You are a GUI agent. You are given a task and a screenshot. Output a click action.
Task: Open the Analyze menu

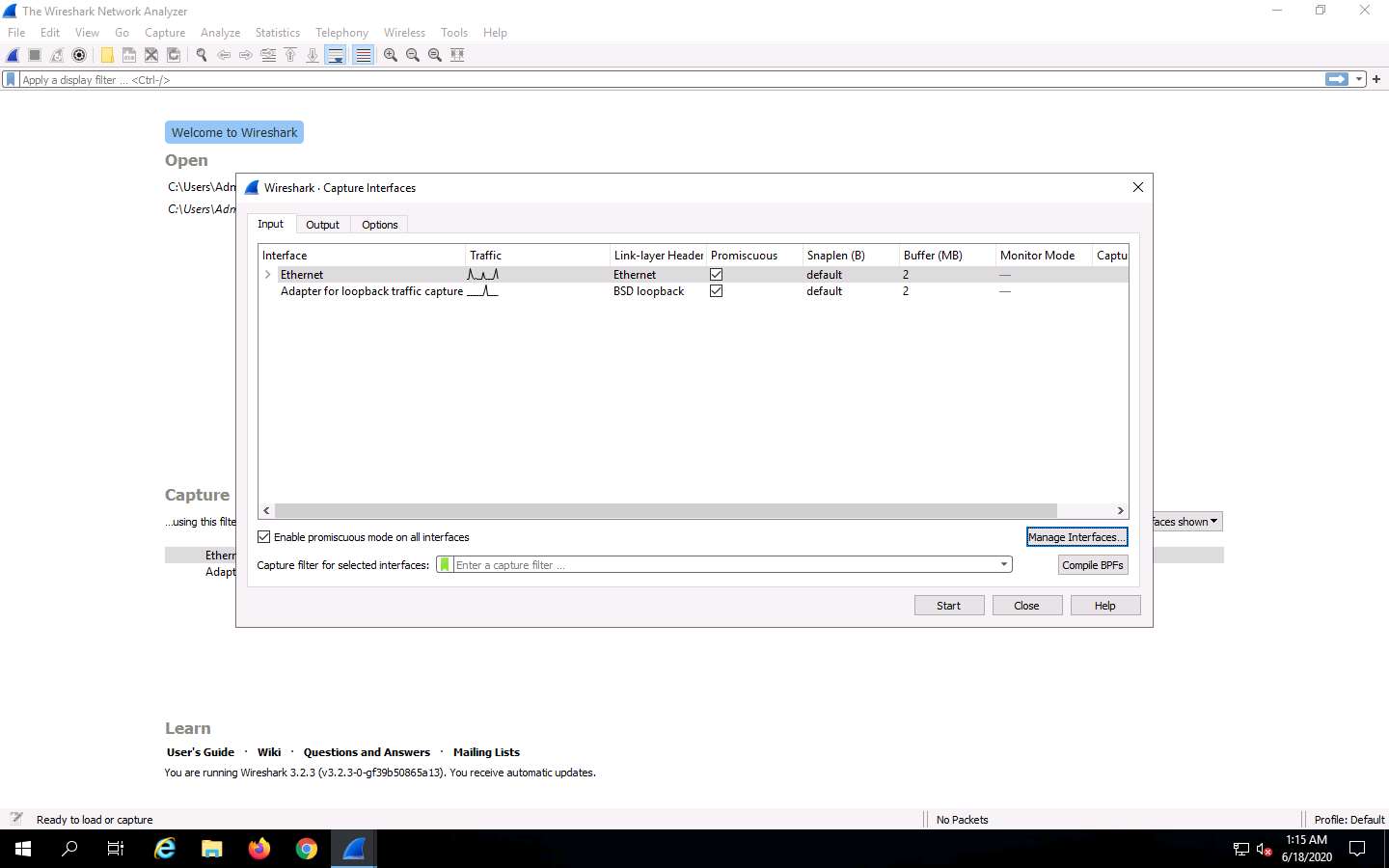220,33
